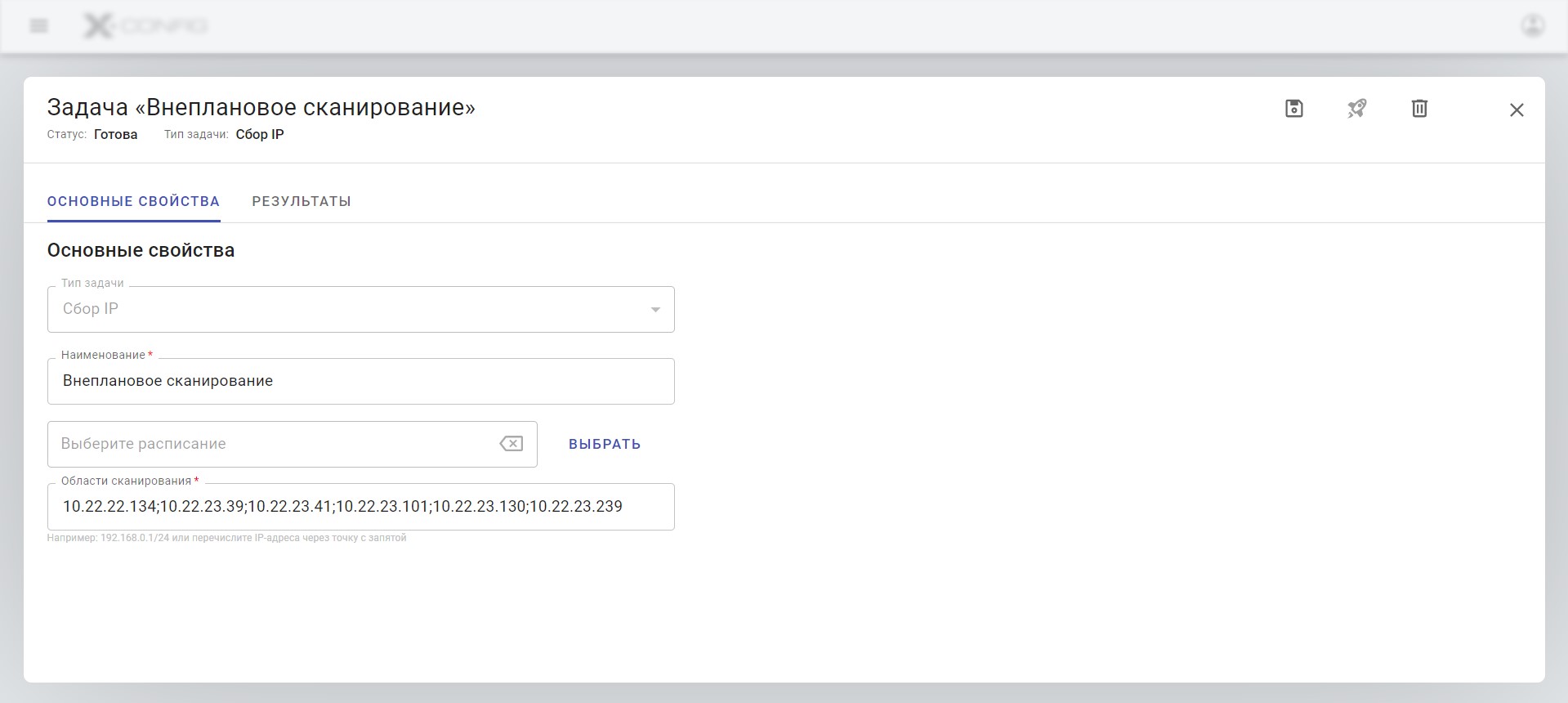
Task: Click the «Области сканирования» IP list field
Action: 360,507
